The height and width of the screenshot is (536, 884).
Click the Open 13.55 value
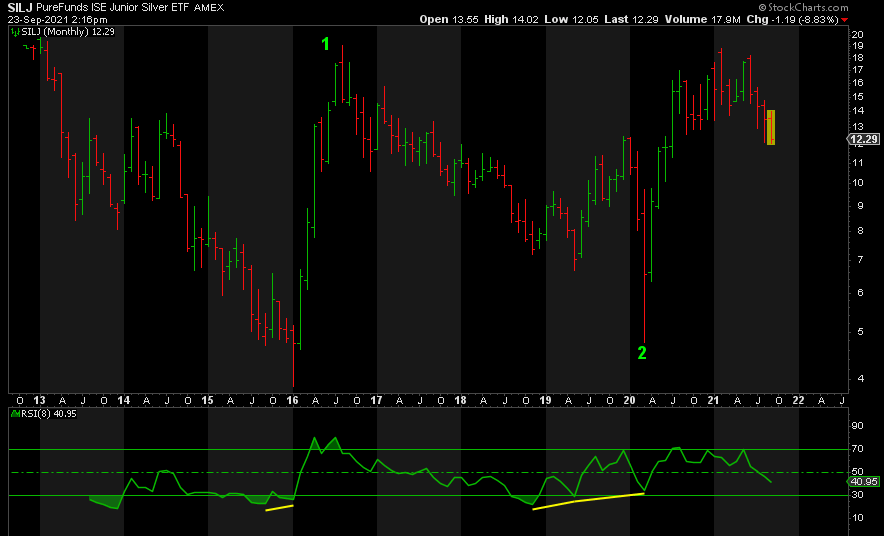[x=449, y=19]
